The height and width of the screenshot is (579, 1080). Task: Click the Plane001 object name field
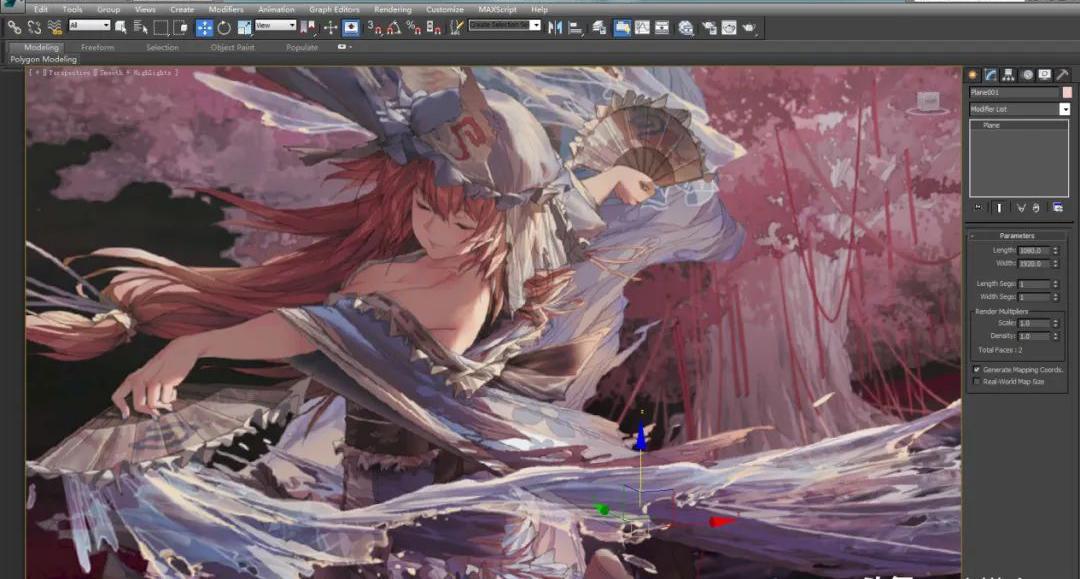click(1014, 92)
